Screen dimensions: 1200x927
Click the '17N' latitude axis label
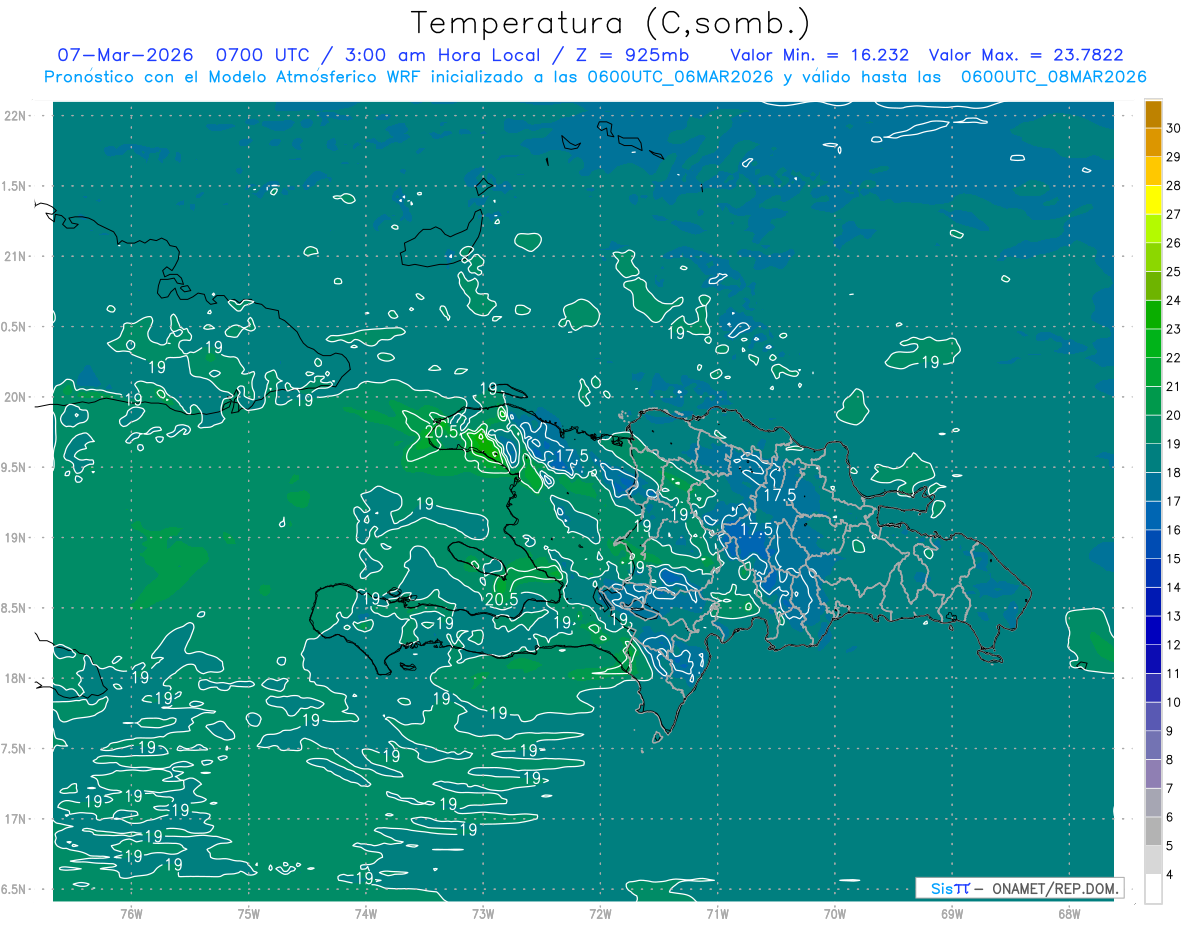point(17,819)
